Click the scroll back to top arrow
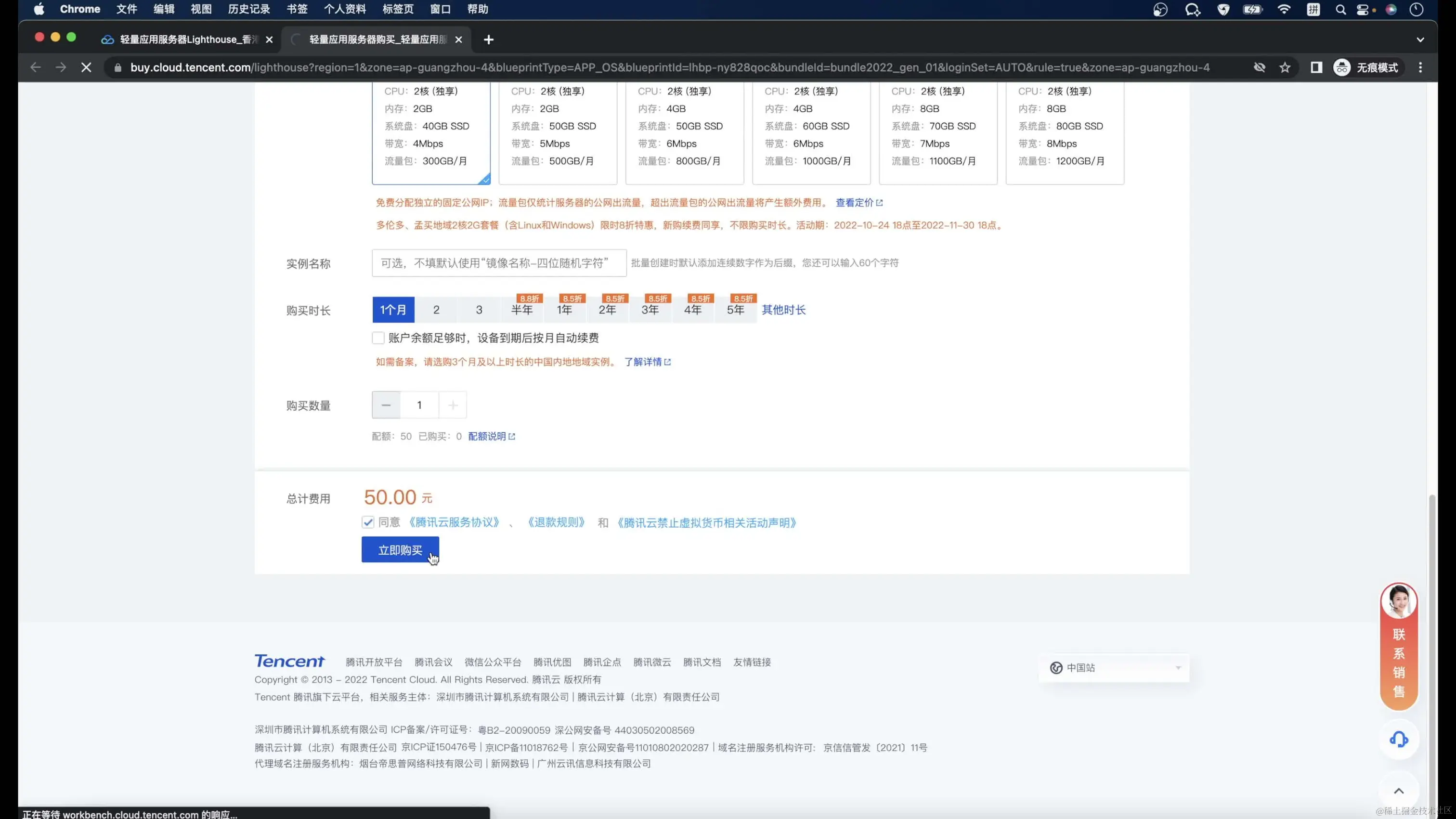Viewport: 1456px width, 819px height. [1398, 791]
